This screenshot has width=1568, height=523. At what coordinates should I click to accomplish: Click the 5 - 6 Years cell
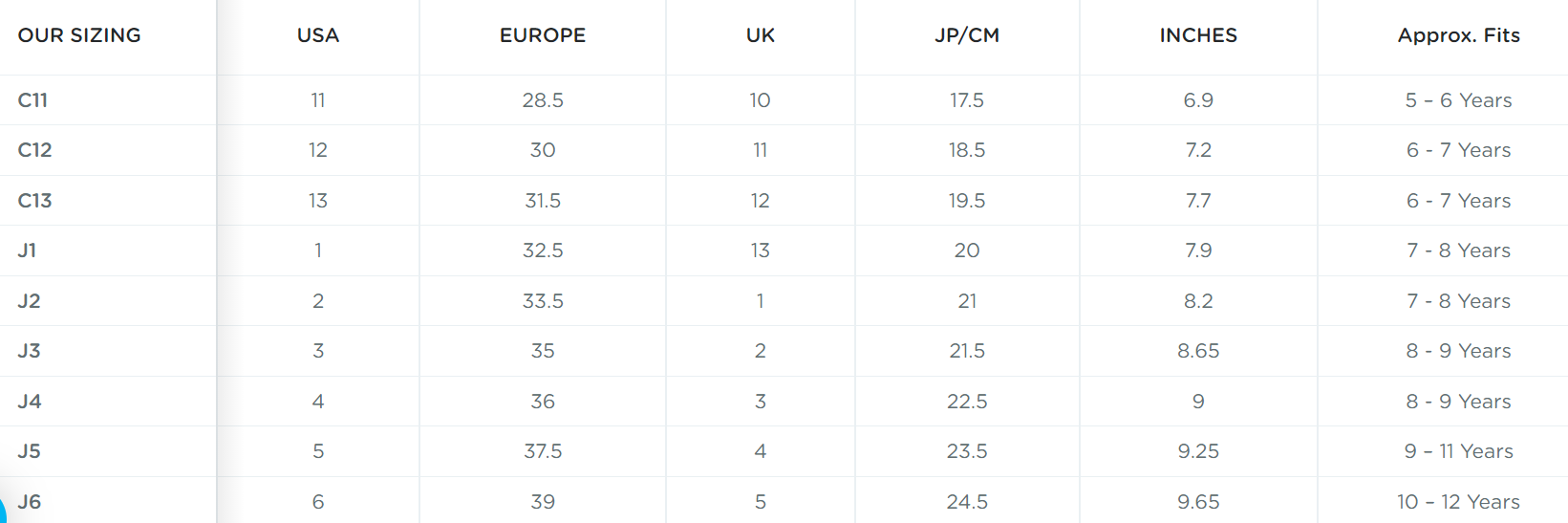click(1458, 100)
